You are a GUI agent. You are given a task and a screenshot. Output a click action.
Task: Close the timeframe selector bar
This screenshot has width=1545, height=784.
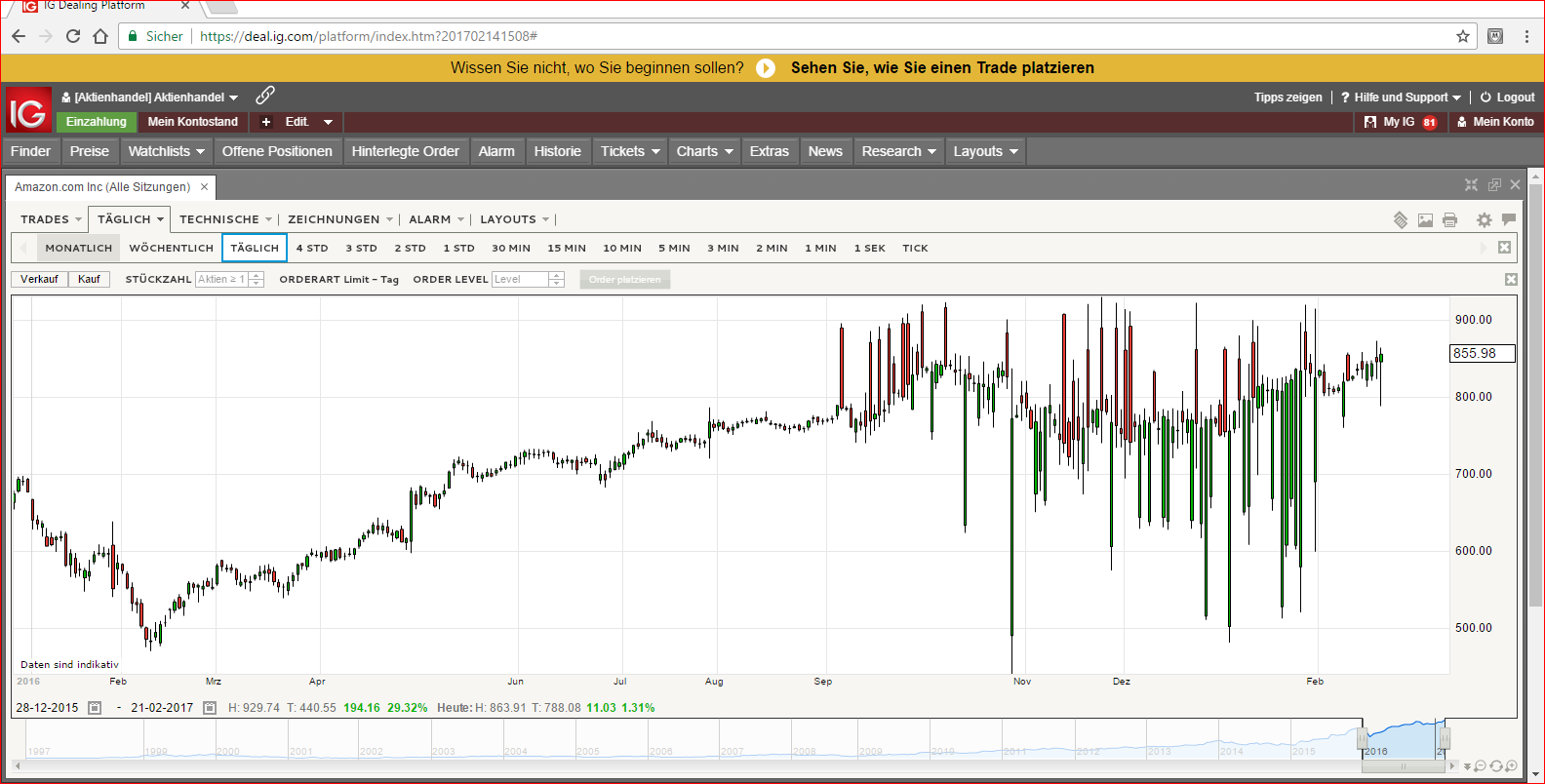(1505, 248)
